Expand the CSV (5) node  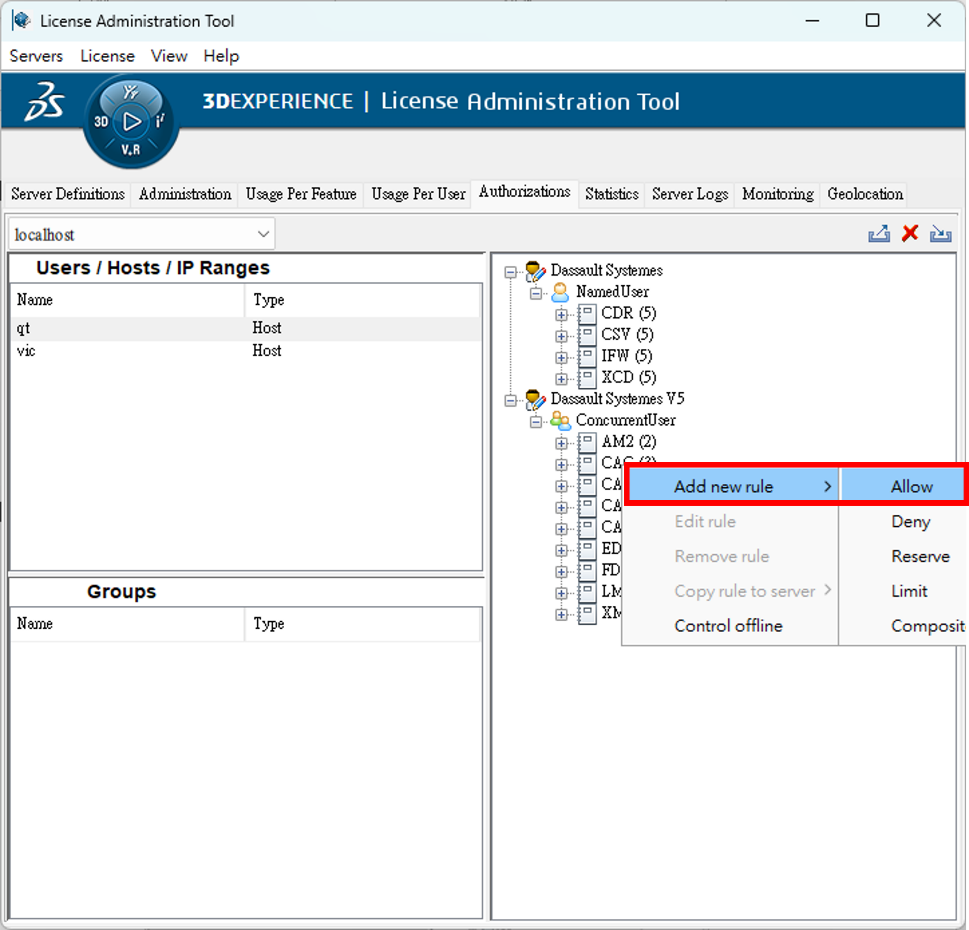pos(561,336)
